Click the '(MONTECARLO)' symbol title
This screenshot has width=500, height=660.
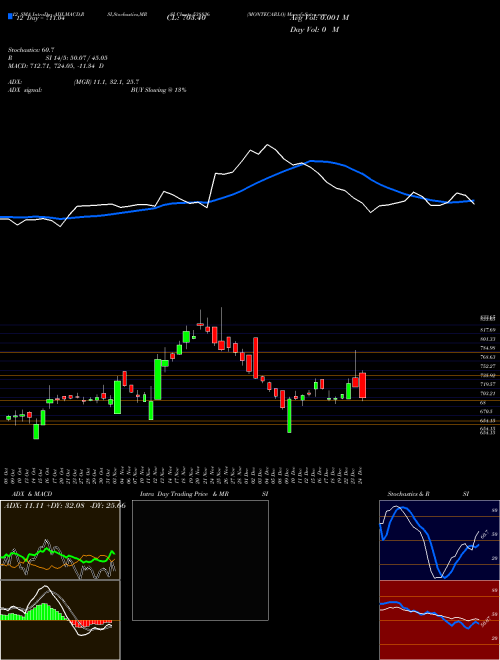(x=266, y=14)
